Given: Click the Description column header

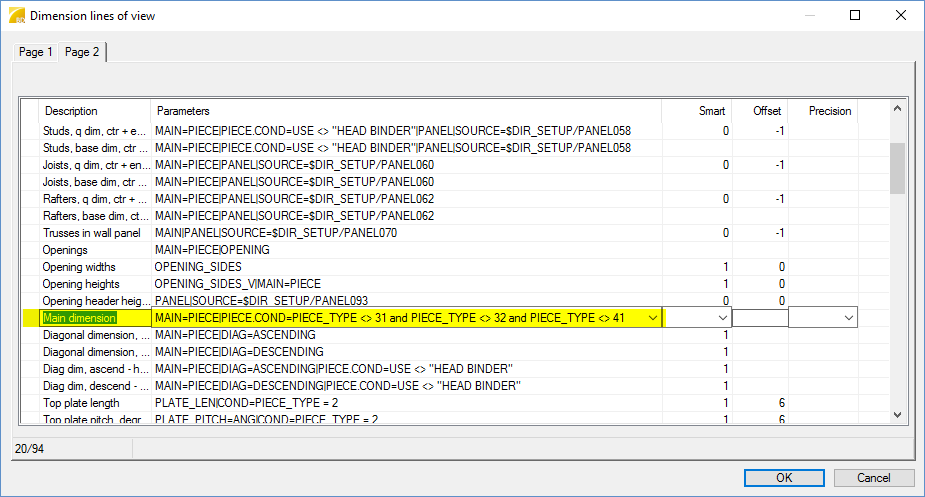Looking at the screenshot, I should pos(71,111).
